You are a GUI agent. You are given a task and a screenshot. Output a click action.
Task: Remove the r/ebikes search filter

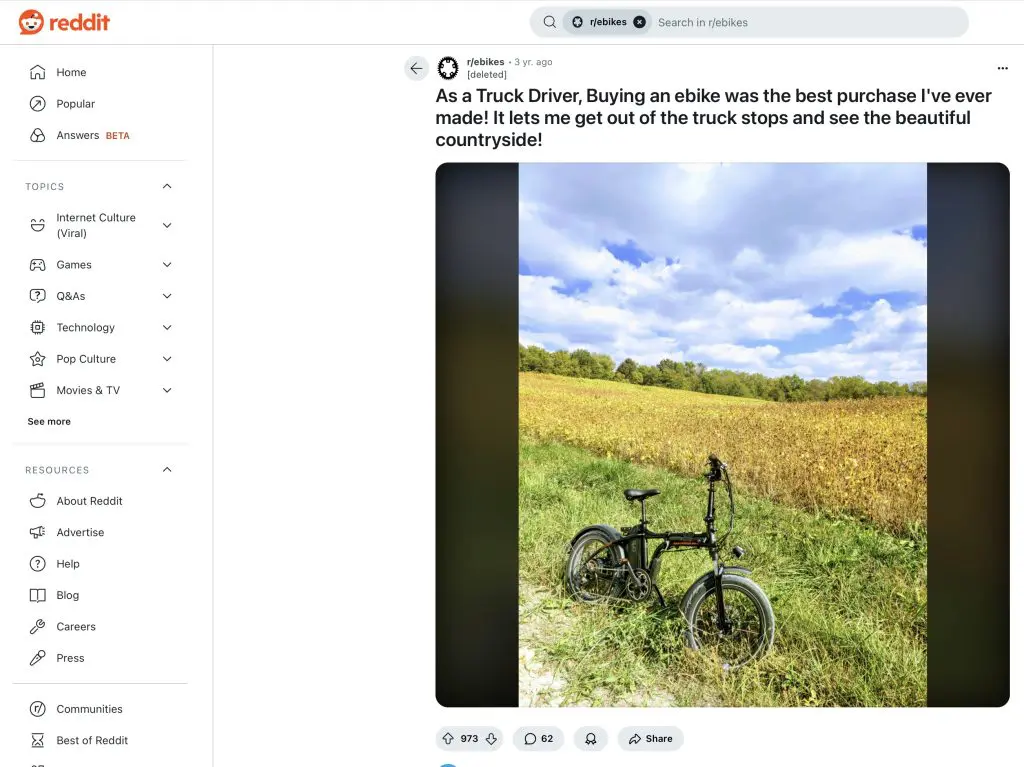639,22
